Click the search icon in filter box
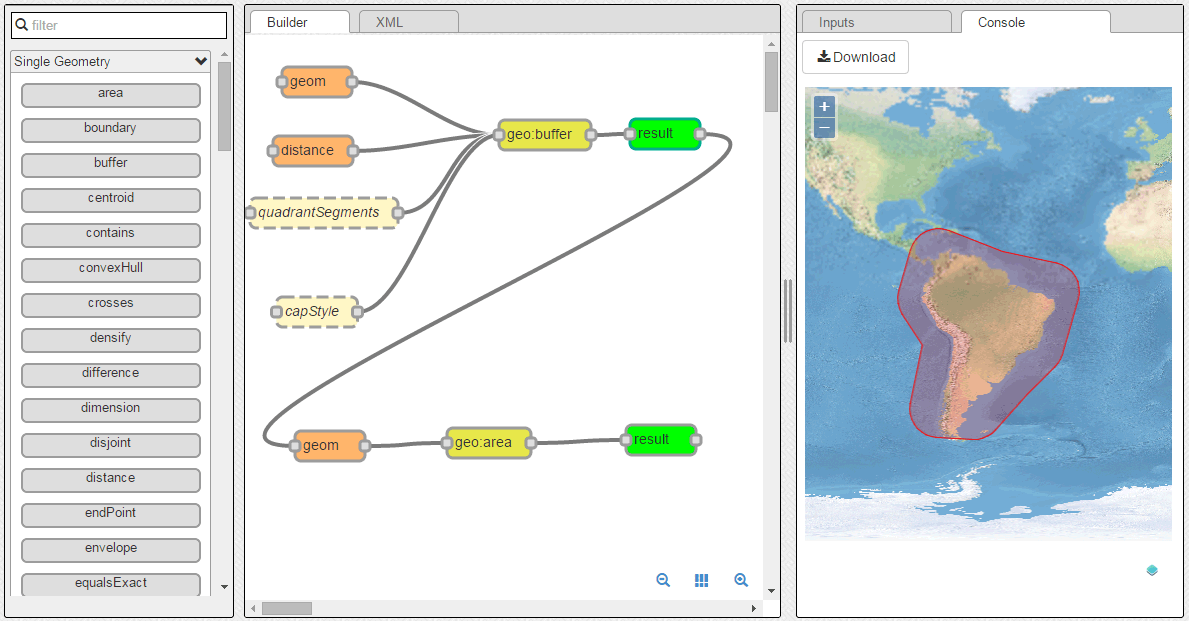The image size is (1189, 621). point(21,25)
